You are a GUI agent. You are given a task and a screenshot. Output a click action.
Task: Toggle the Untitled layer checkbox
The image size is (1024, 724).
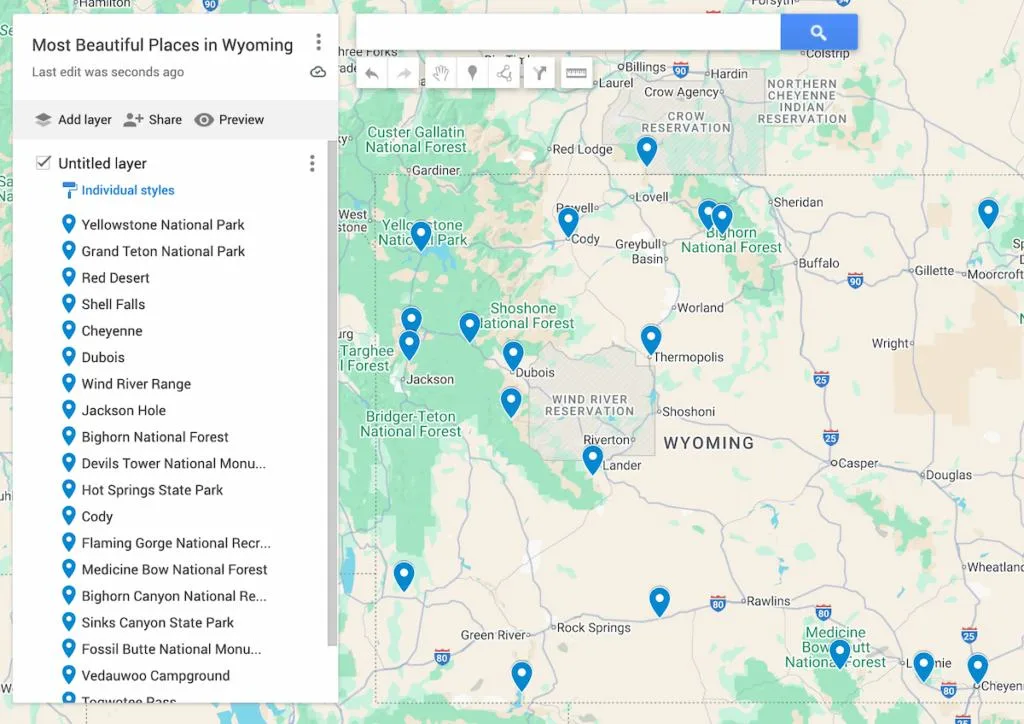click(43, 163)
